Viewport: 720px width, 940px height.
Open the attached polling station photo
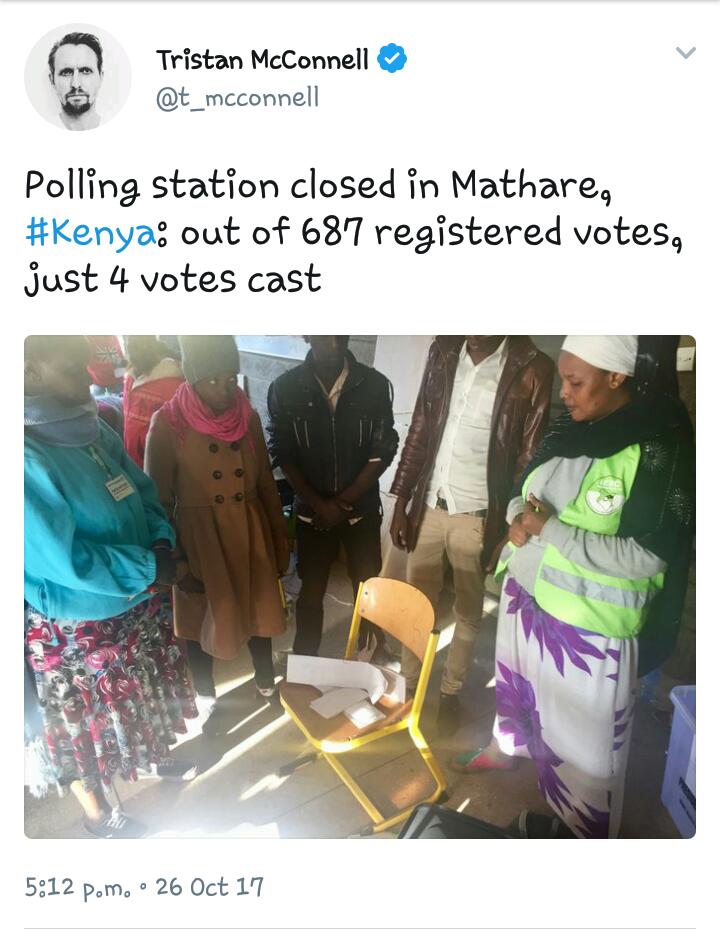click(360, 586)
